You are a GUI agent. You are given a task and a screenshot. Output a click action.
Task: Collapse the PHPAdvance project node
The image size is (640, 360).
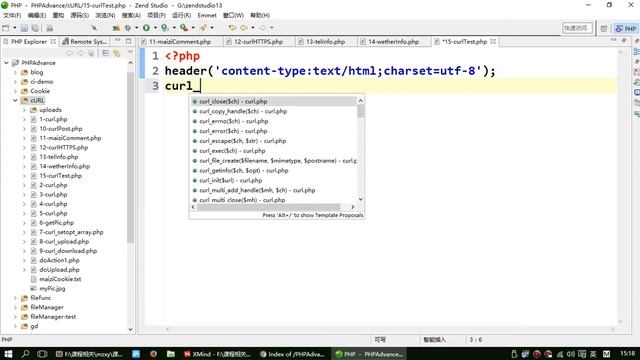tap(6, 63)
